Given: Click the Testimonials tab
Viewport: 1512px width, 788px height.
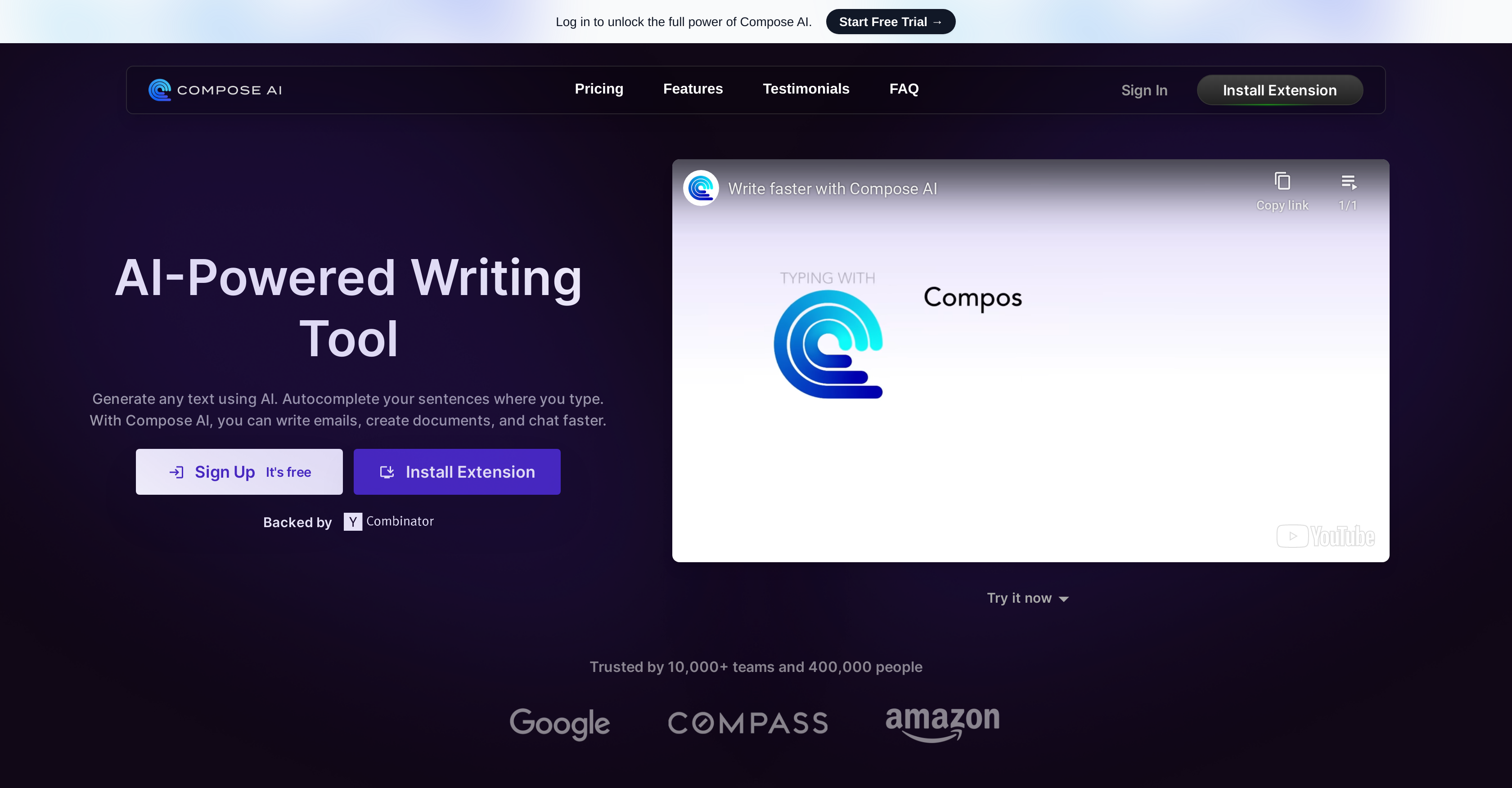Looking at the screenshot, I should pyautogui.click(x=806, y=89).
